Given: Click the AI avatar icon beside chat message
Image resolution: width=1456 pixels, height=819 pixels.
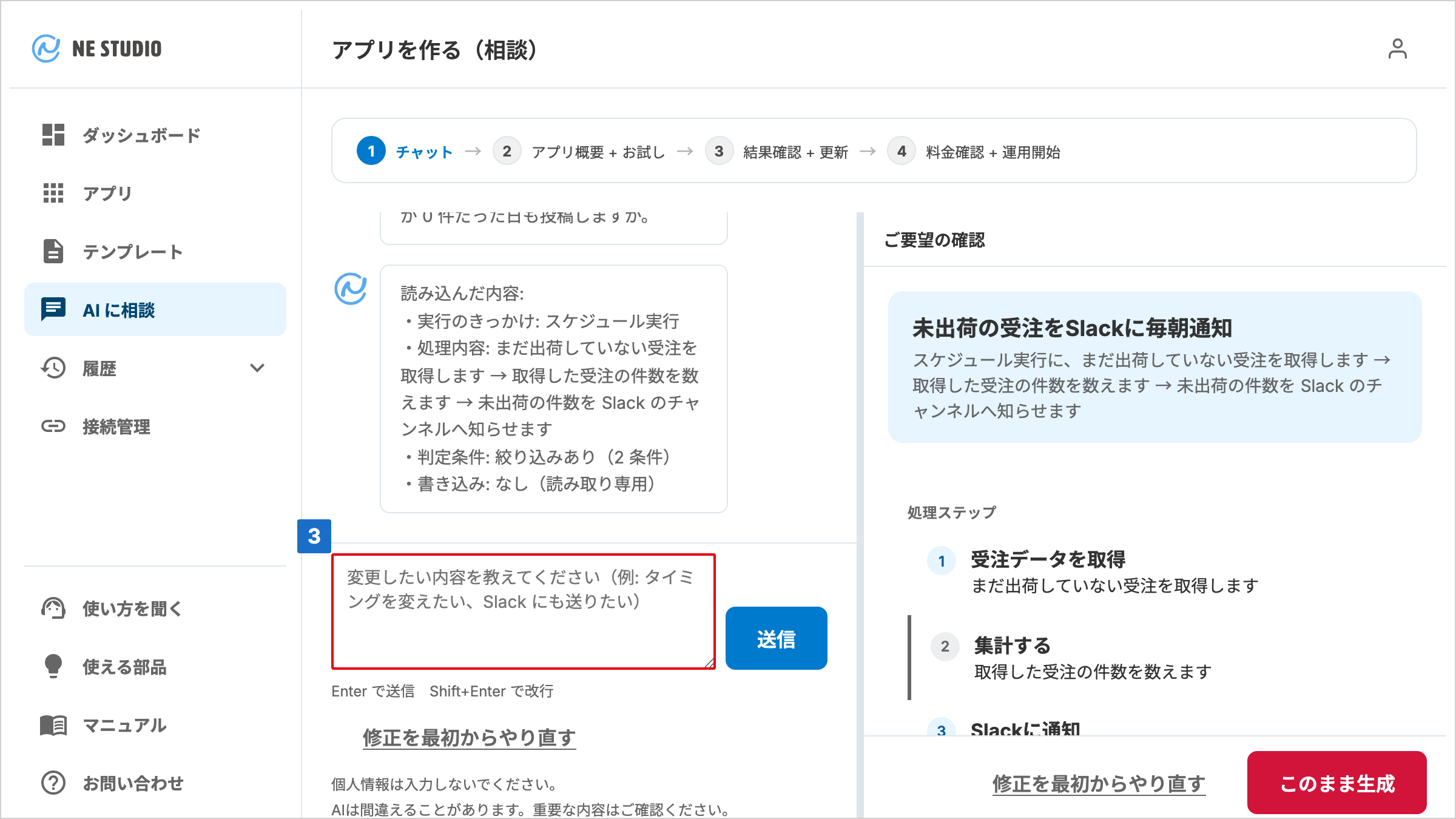Looking at the screenshot, I should coord(351,289).
